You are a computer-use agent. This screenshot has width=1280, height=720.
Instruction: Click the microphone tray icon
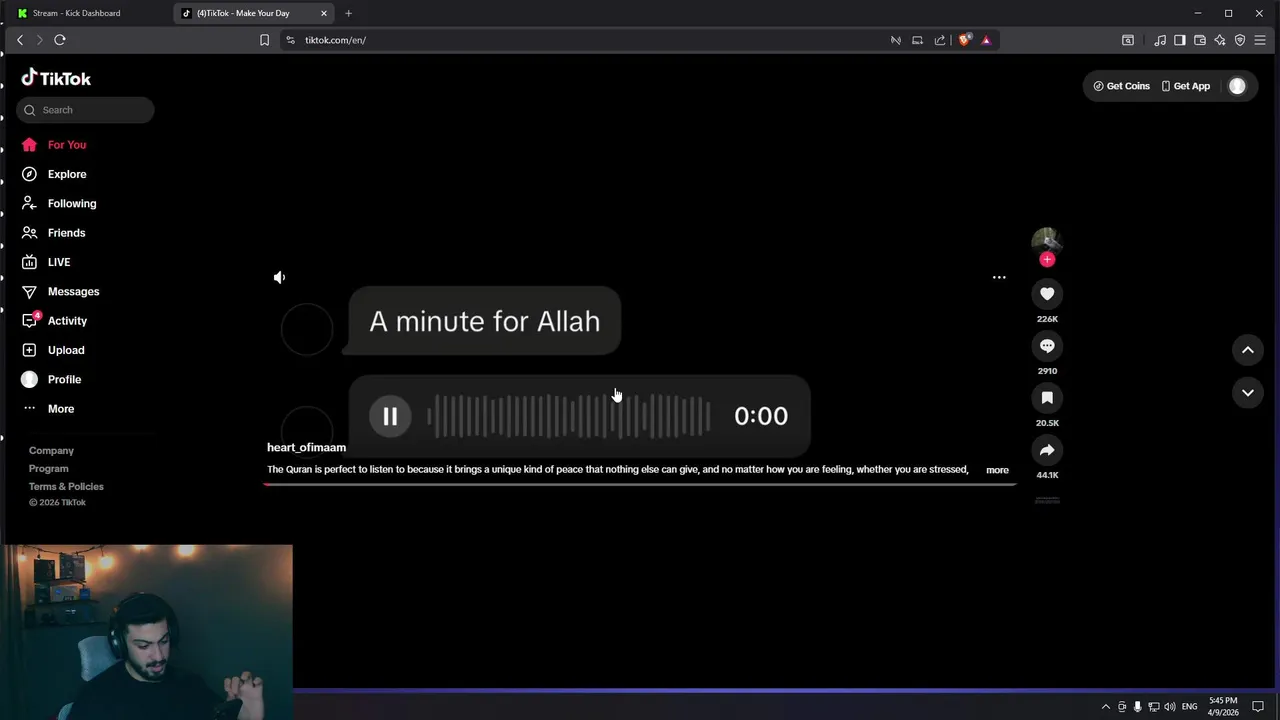pos(1138,707)
